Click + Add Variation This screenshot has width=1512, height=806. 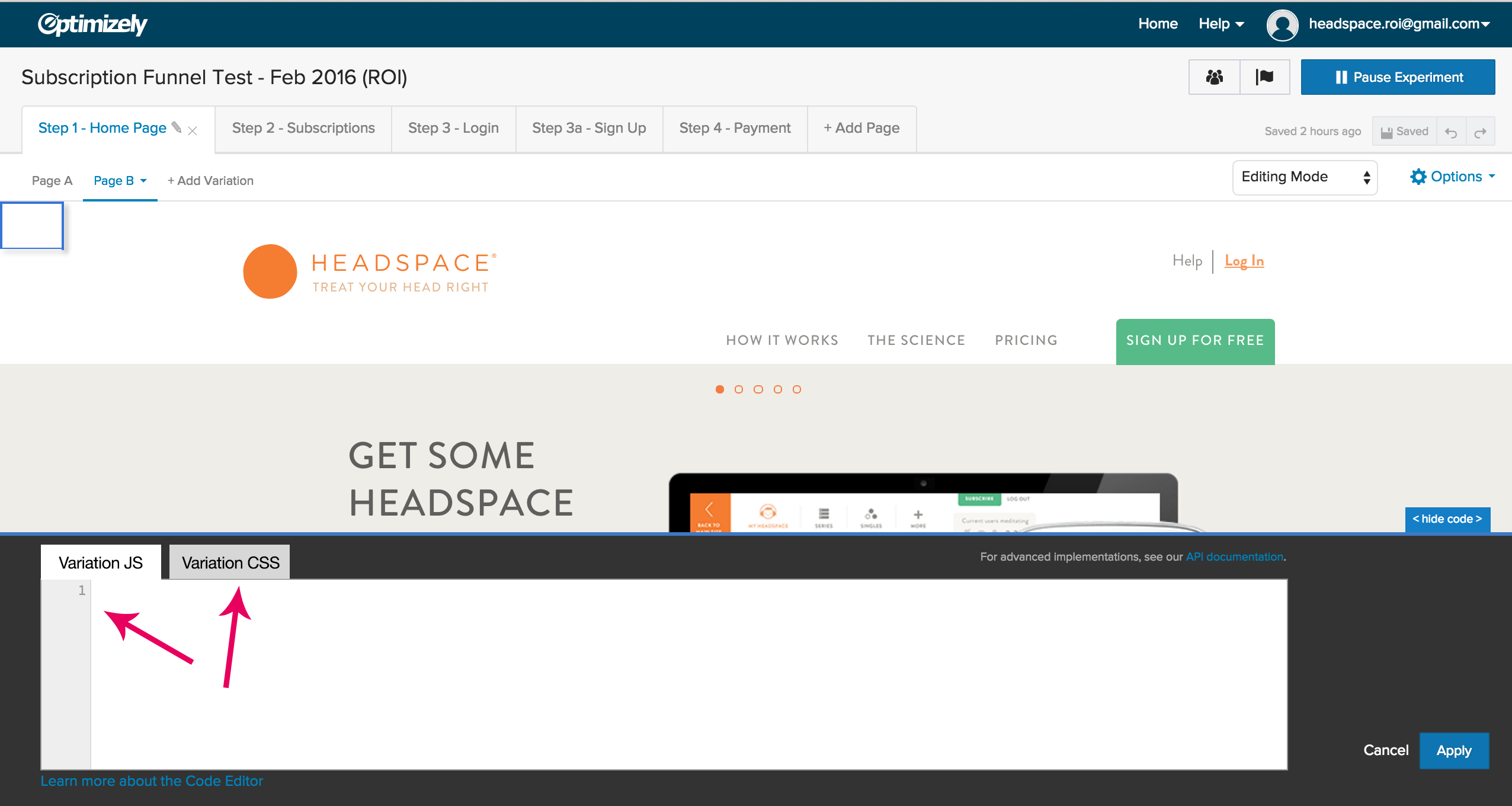pos(210,181)
